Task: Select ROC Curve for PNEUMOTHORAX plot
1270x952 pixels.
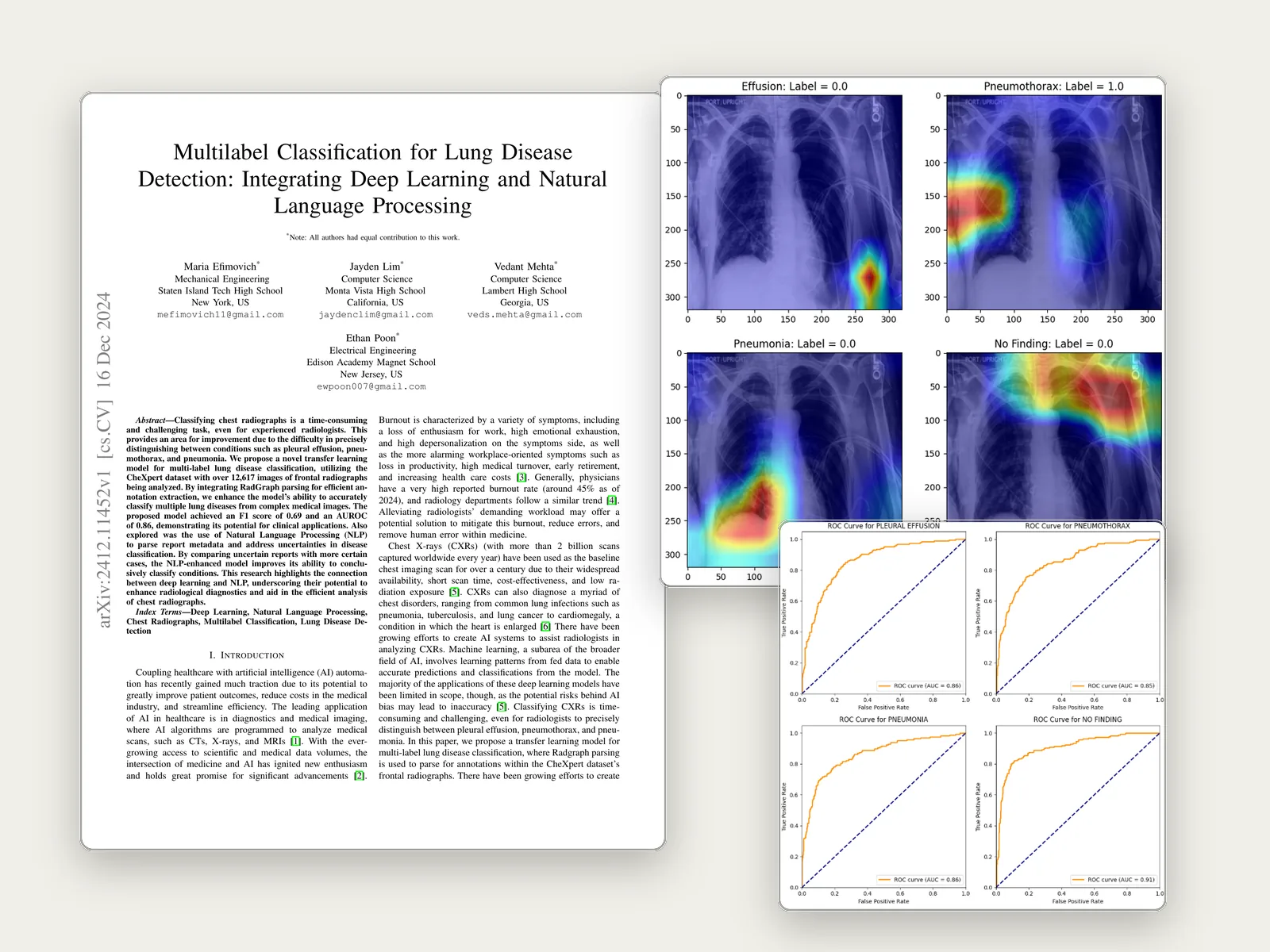Action: [1078, 616]
